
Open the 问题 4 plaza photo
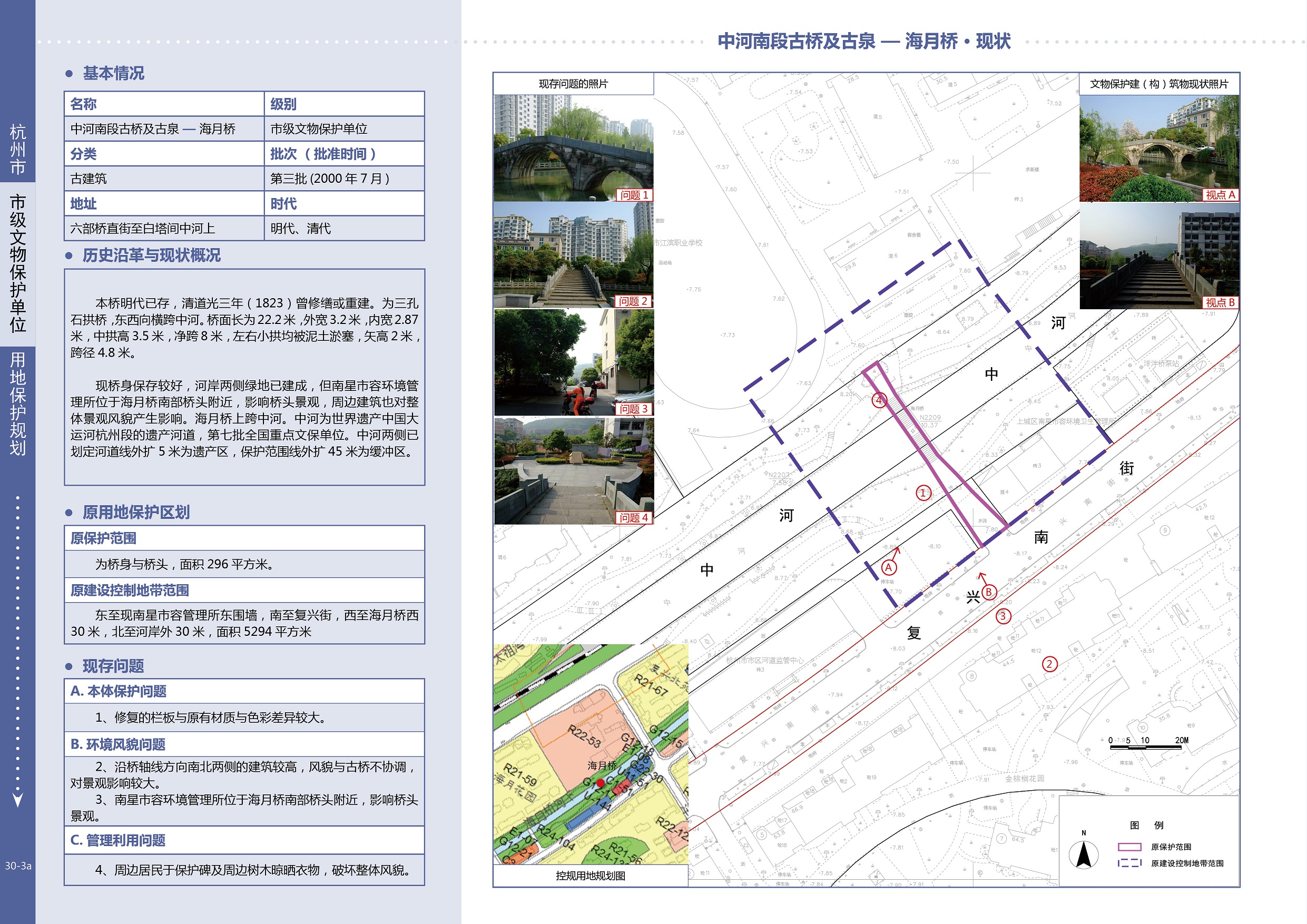point(573,470)
